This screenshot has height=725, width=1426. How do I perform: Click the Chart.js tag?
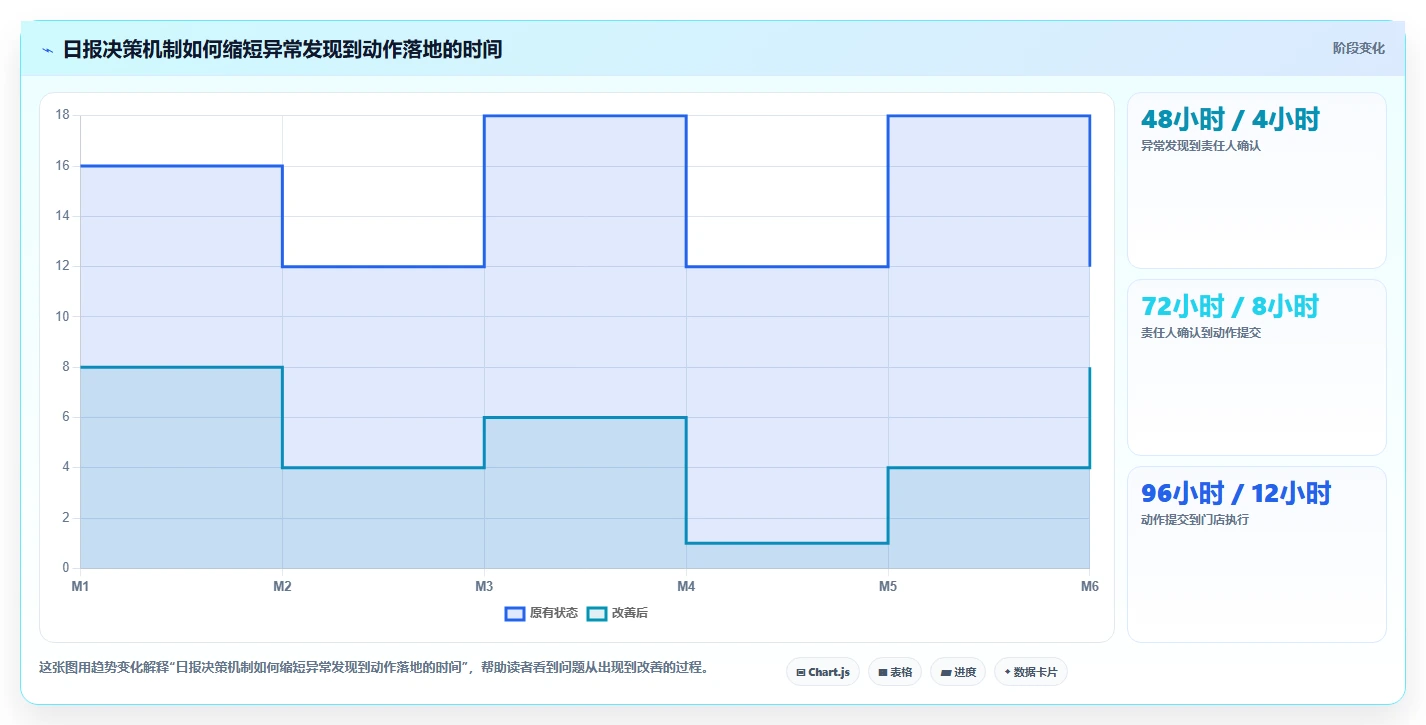click(x=823, y=672)
